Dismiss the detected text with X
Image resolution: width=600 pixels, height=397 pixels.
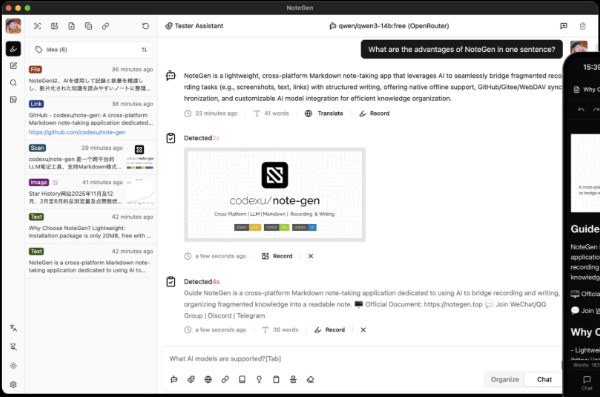click(363, 330)
